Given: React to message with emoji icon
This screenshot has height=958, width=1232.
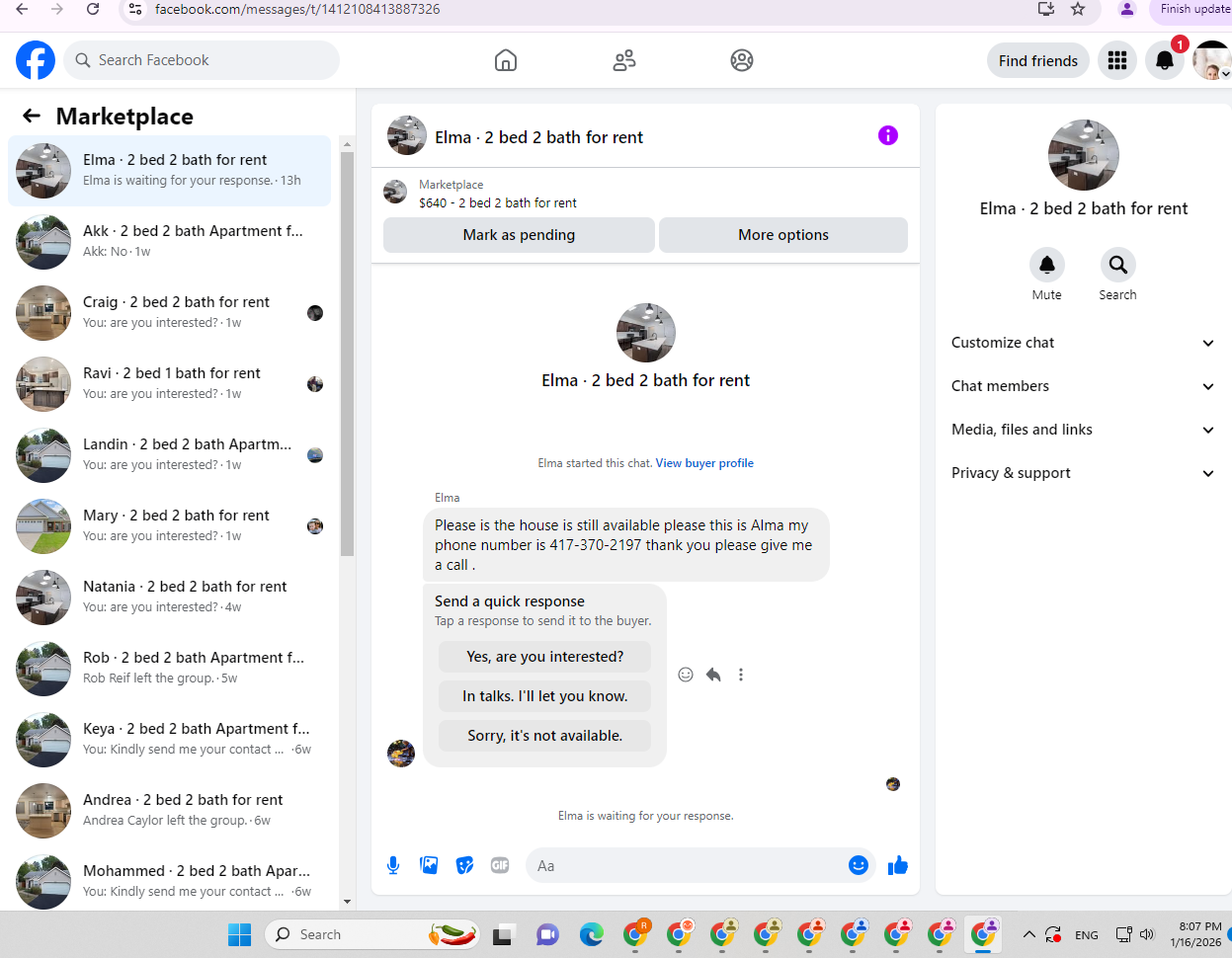Looking at the screenshot, I should click(686, 675).
